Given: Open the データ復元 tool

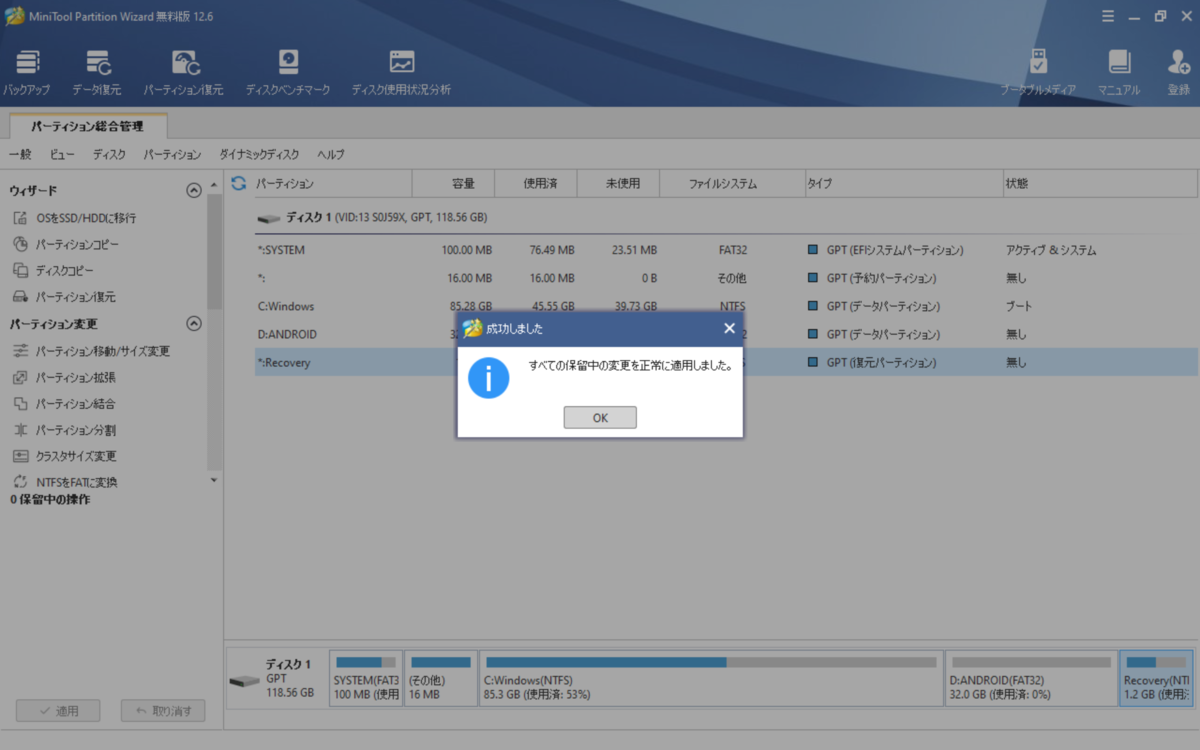Looking at the screenshot, I should coord(97,74).
